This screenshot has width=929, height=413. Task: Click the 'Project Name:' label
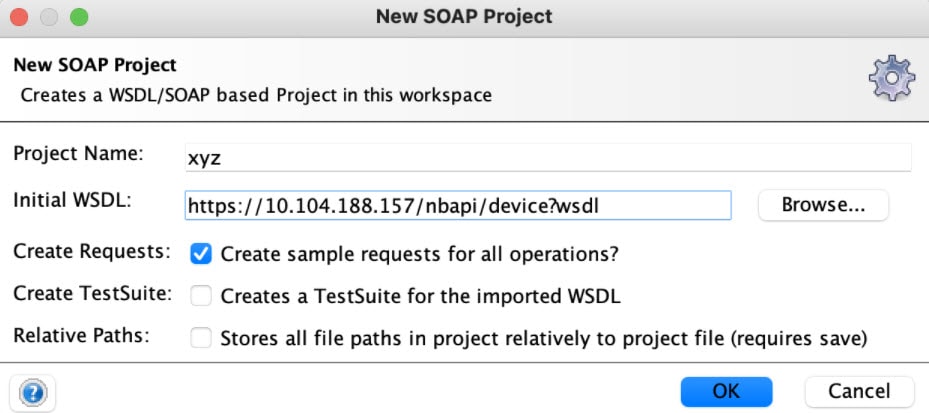[78, 154]
